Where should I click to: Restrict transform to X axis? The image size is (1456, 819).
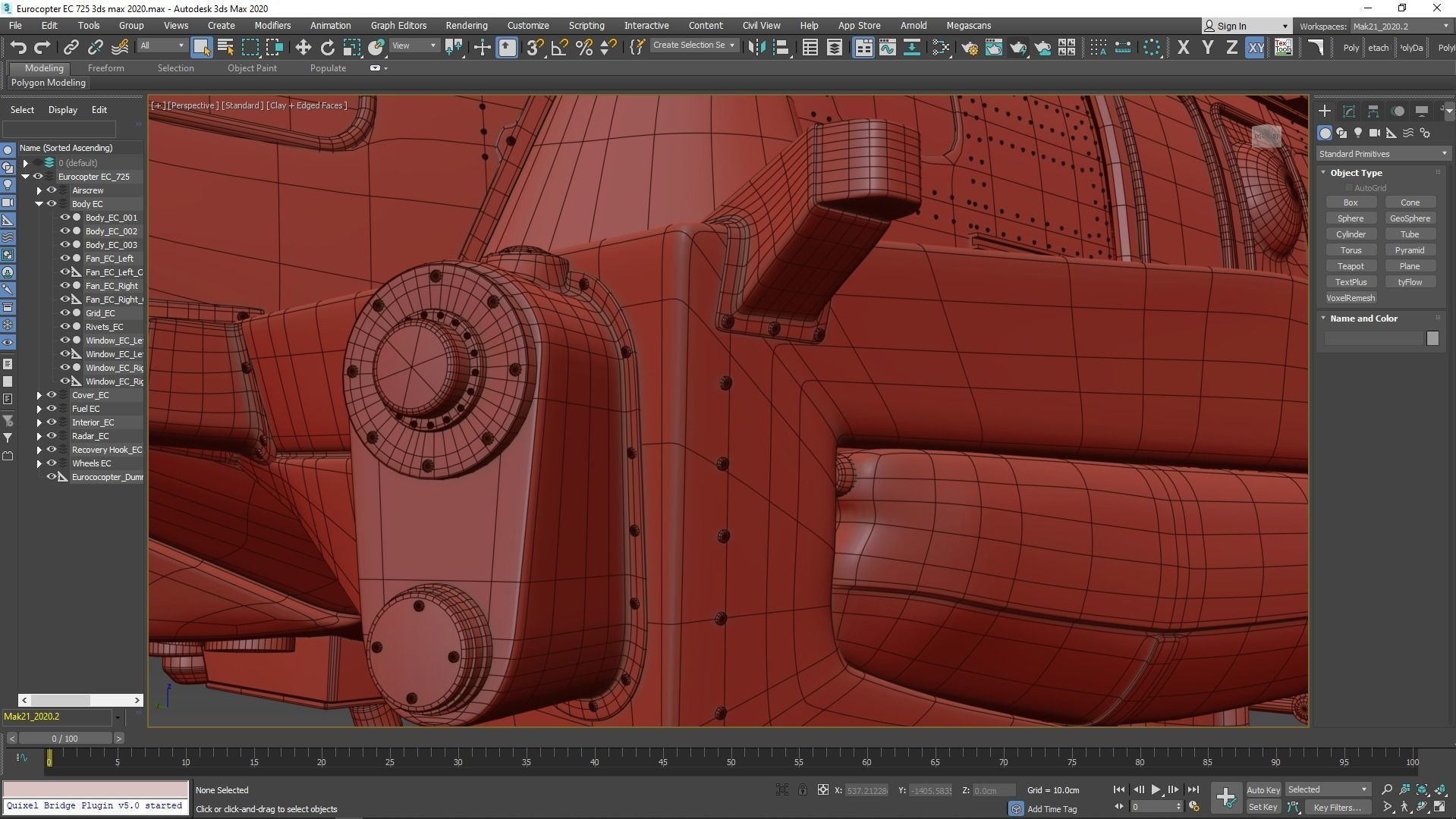(x=1183, y=48)
